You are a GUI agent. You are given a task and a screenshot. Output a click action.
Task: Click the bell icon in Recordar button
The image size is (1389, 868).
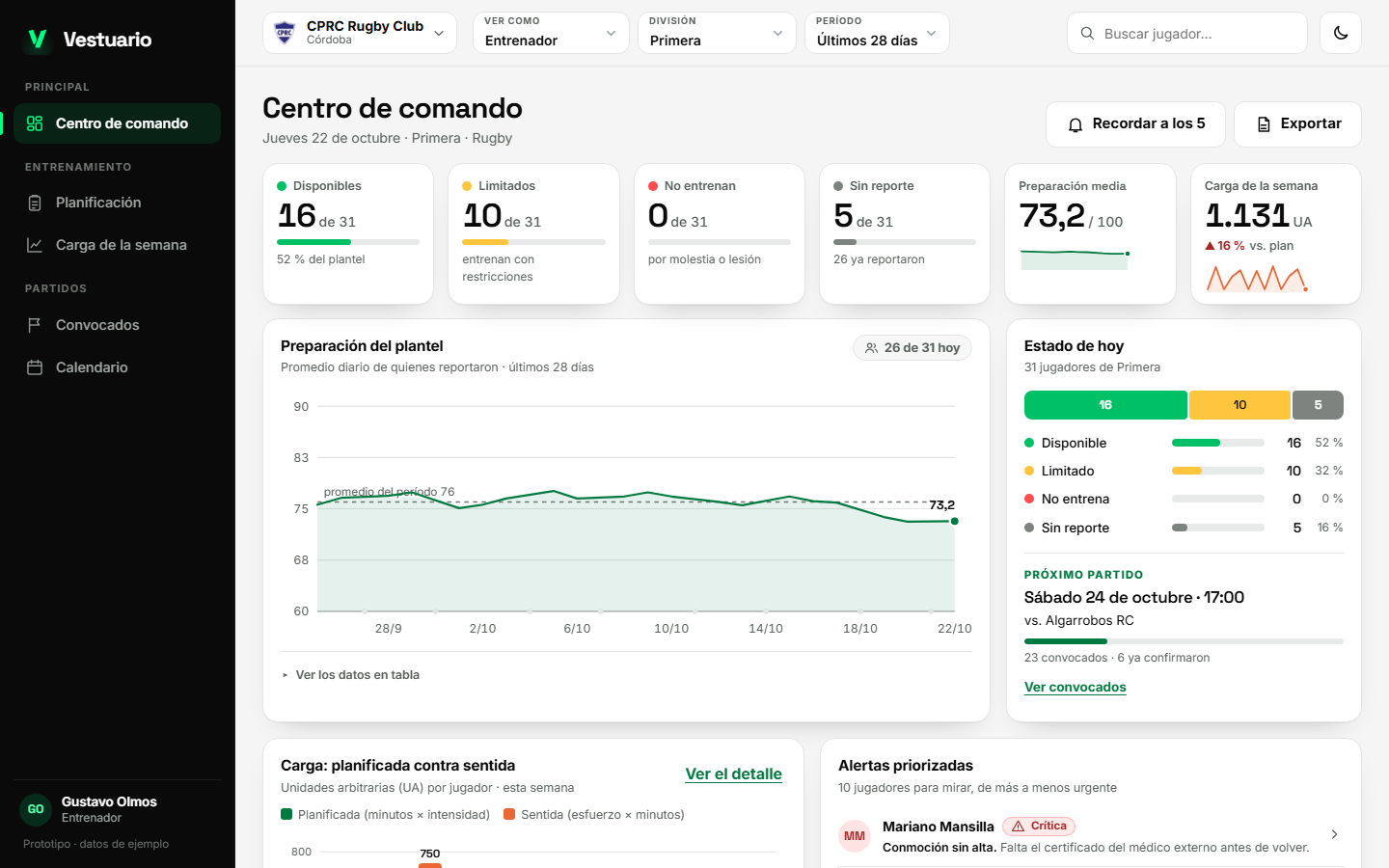coord(1076,124)
